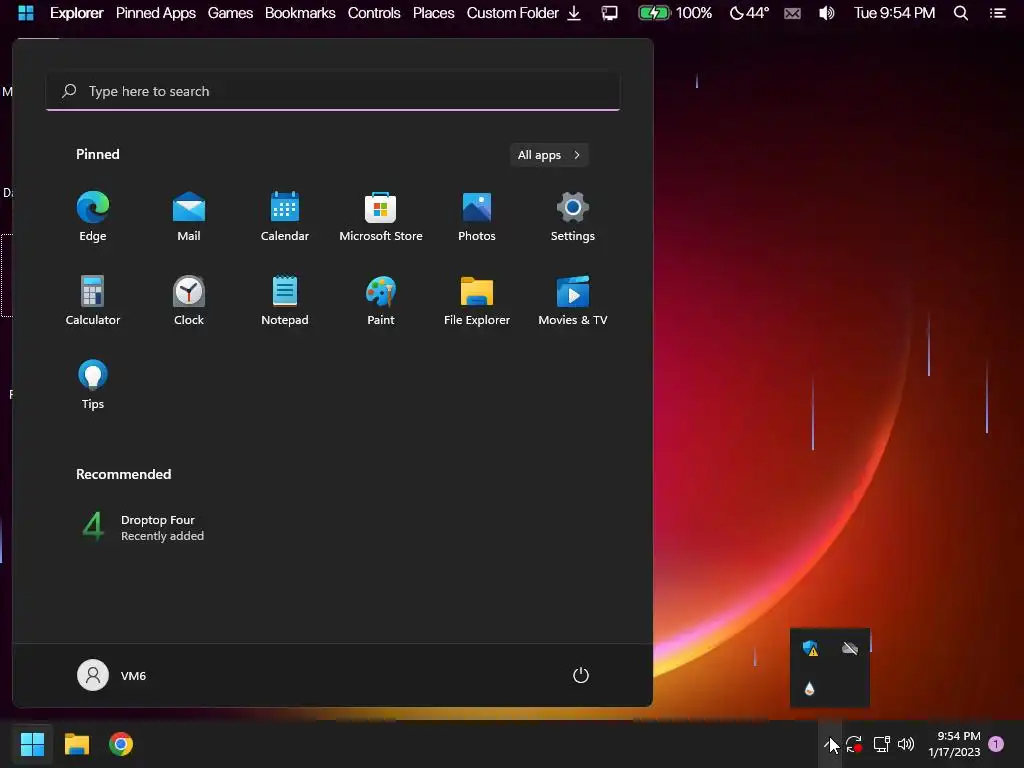The image size is (1024, 768).
Task: Open the Calendar app
Action: pos(285,216)
